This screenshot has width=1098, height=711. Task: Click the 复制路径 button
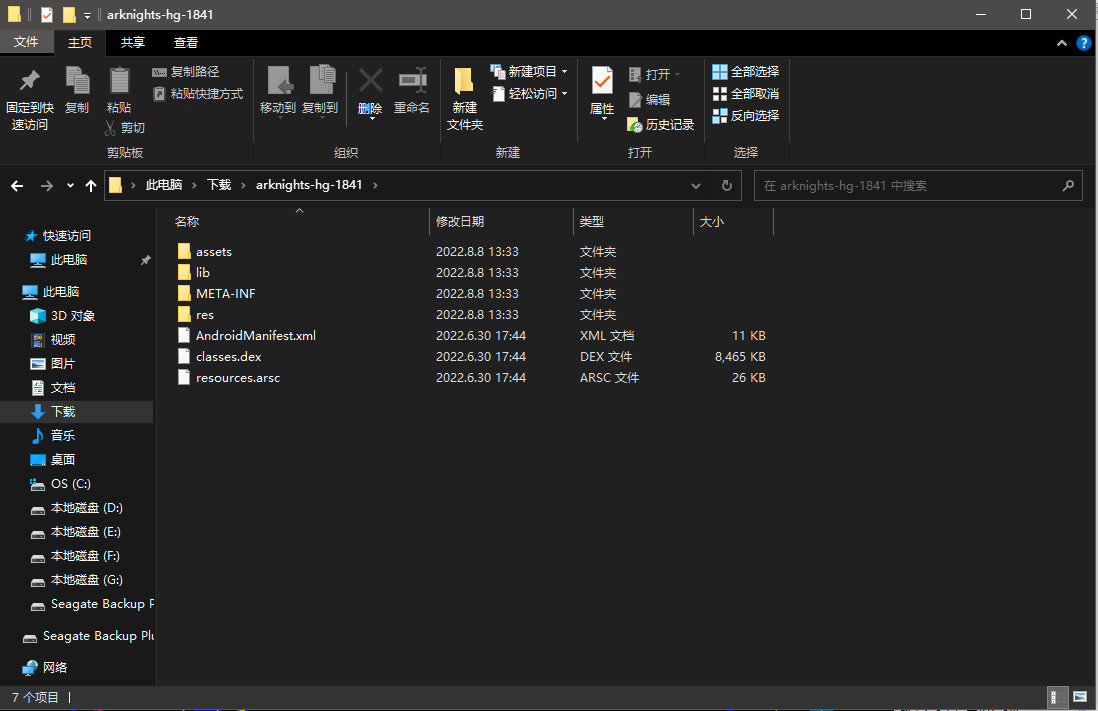[x=186, y=72]
